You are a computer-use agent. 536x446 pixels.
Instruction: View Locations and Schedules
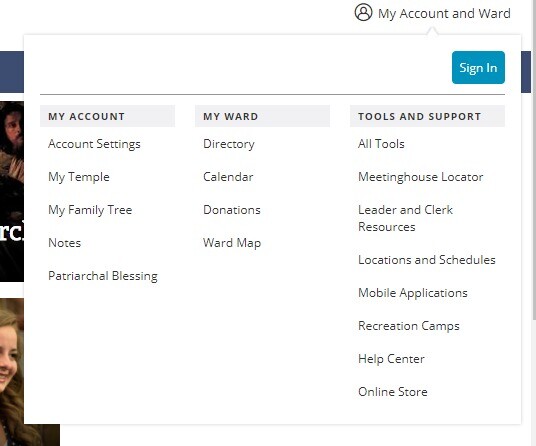point(427,260)
